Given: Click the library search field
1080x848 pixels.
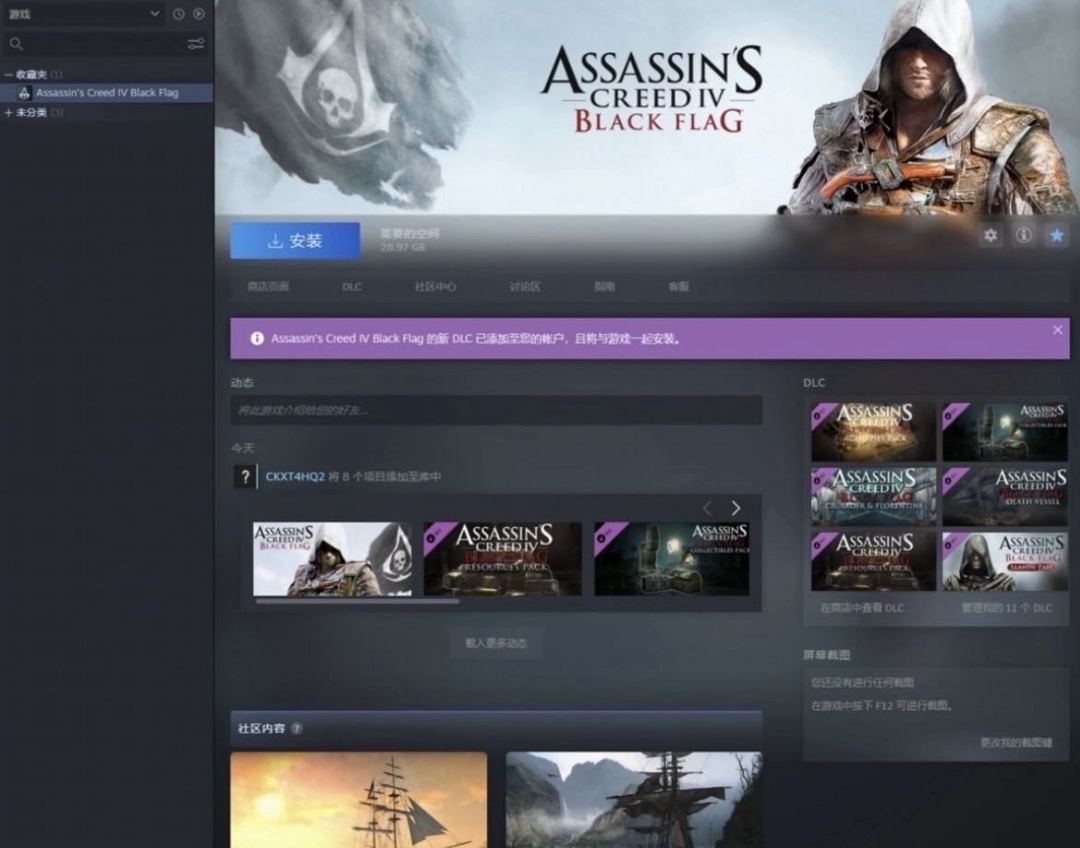Looking at the screenshot, I should click(x=94, y=44).
